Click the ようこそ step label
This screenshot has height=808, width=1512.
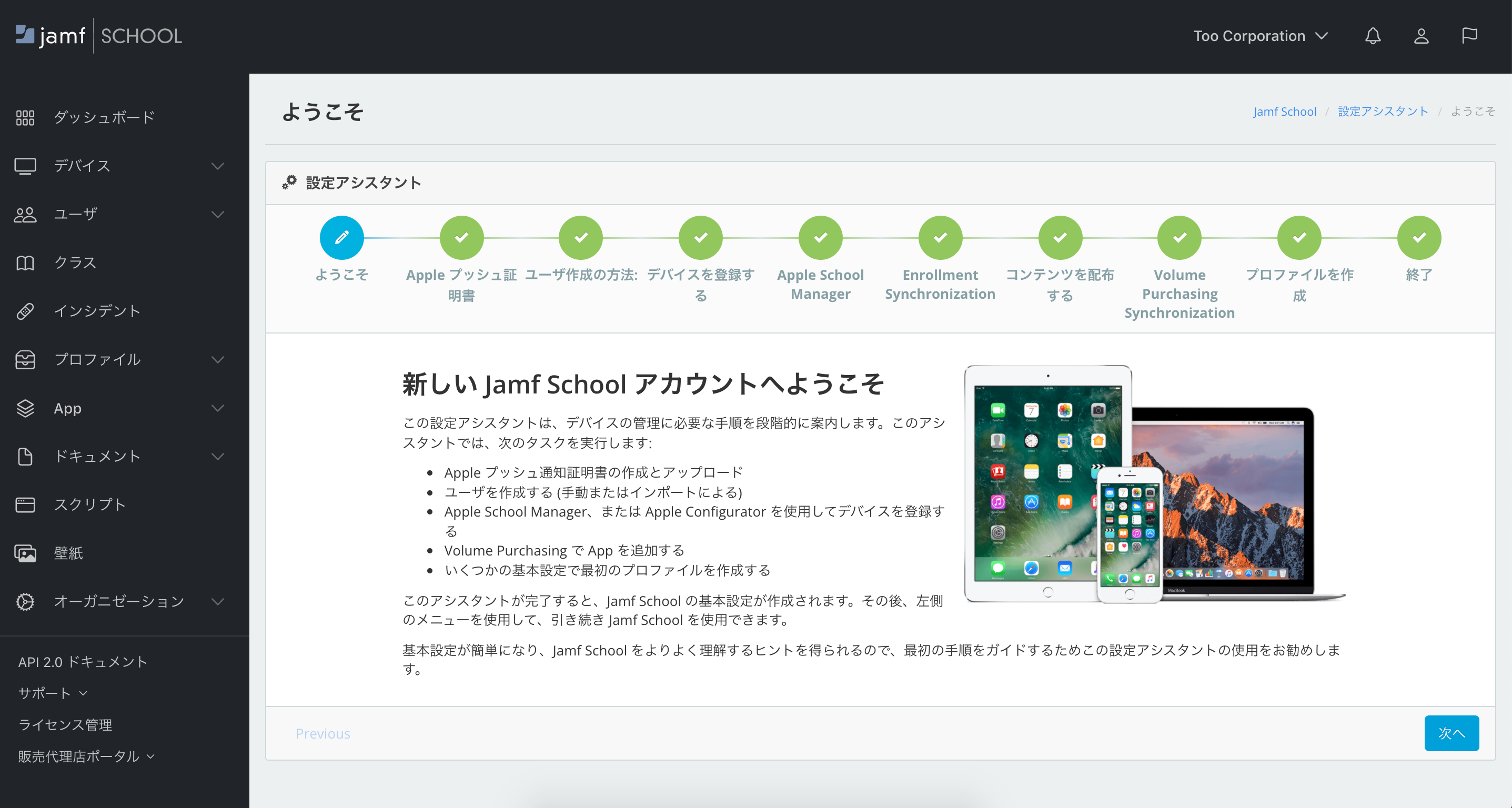point(341,275)
